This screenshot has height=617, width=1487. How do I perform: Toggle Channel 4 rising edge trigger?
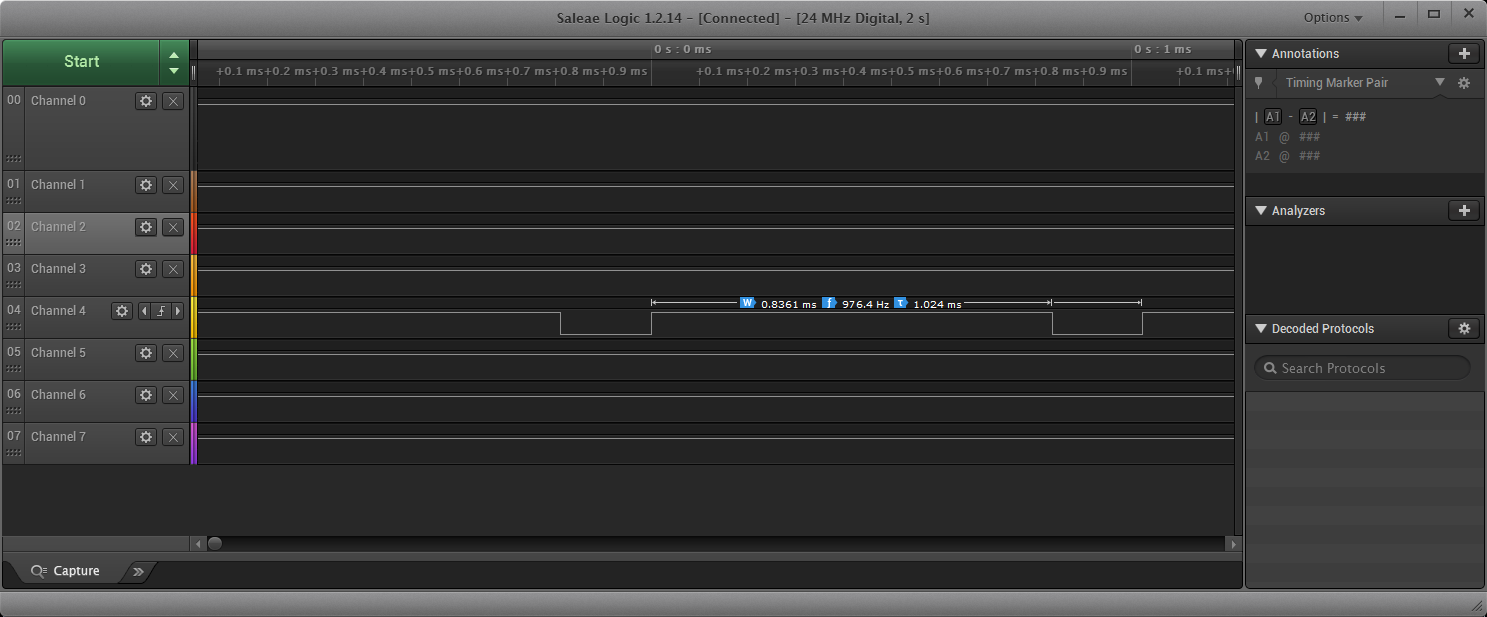click(x=161, y=311)
